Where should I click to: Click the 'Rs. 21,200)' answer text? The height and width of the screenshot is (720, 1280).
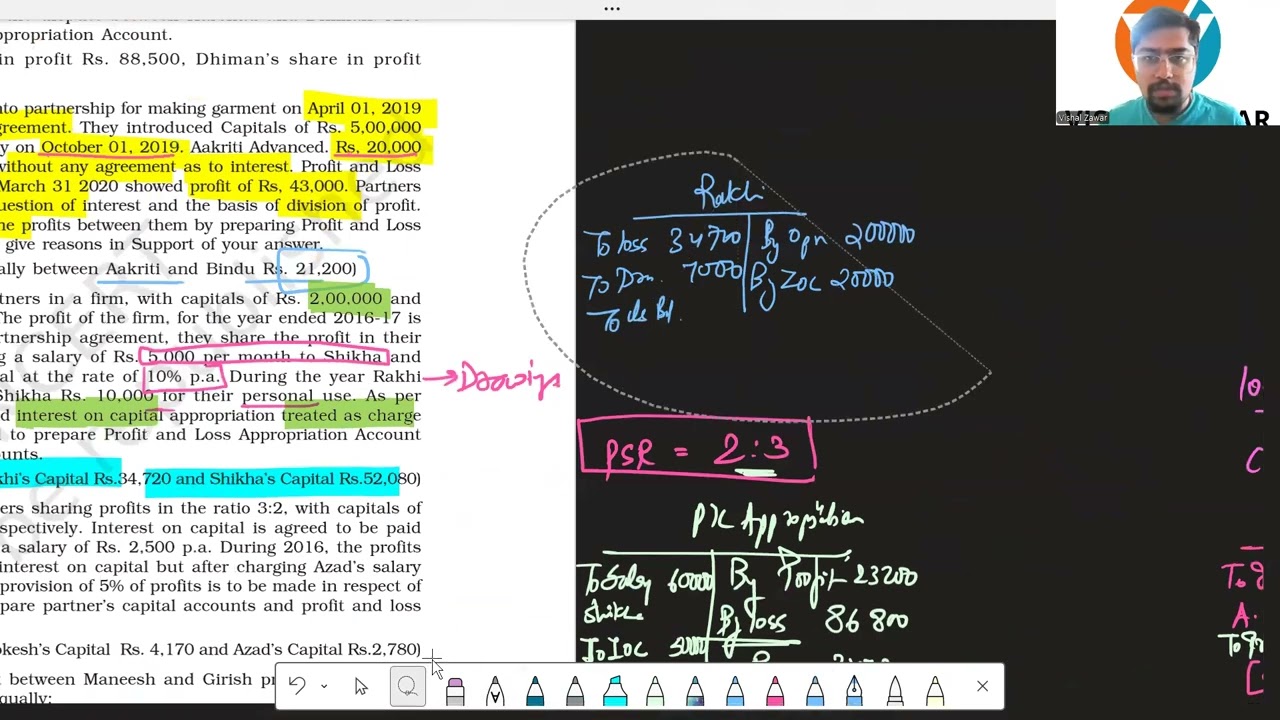(x=309, y=269)
